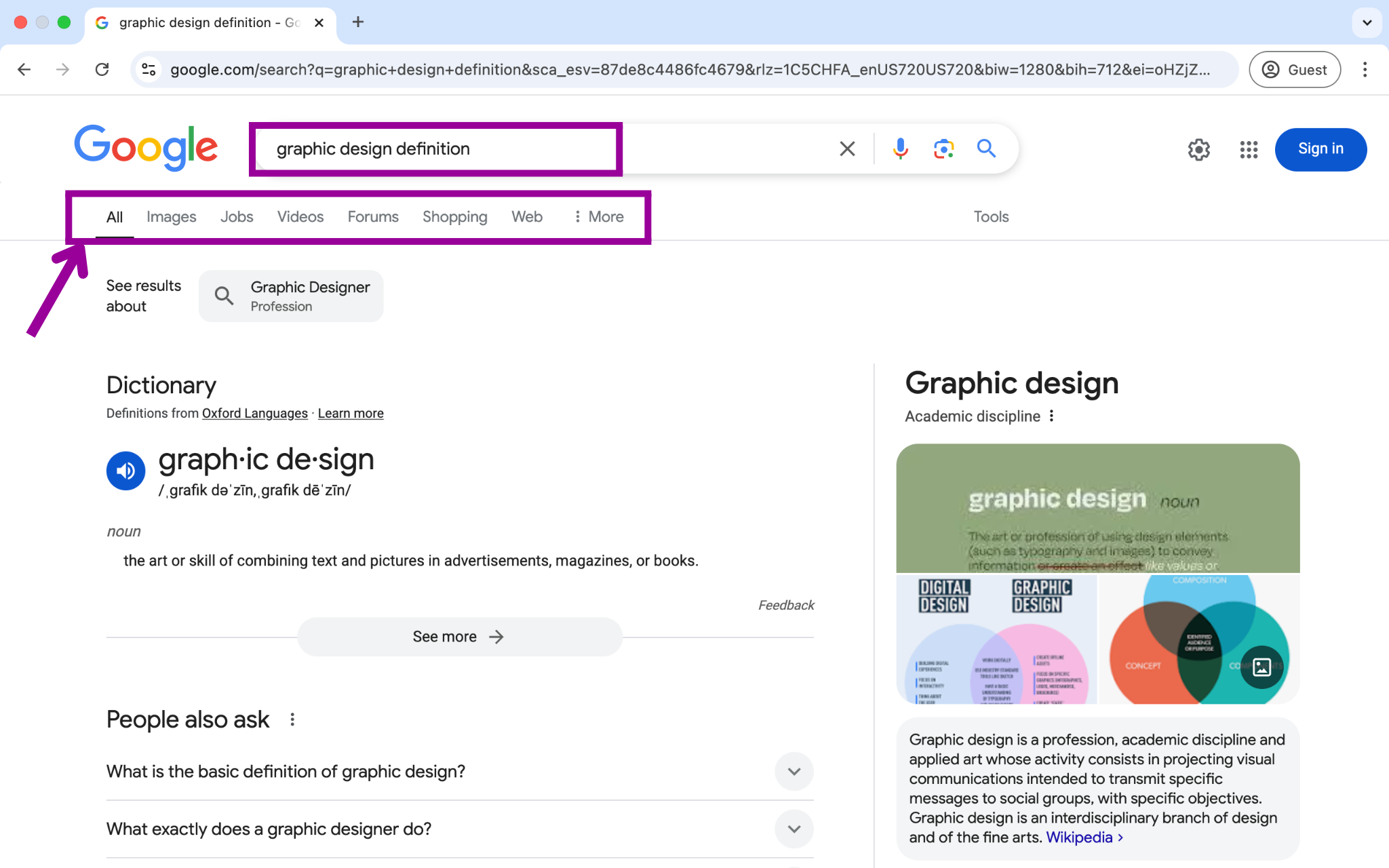Click the Graphic design panel title
This screenshot has height=868, width=1389.
coord(1012,383)
